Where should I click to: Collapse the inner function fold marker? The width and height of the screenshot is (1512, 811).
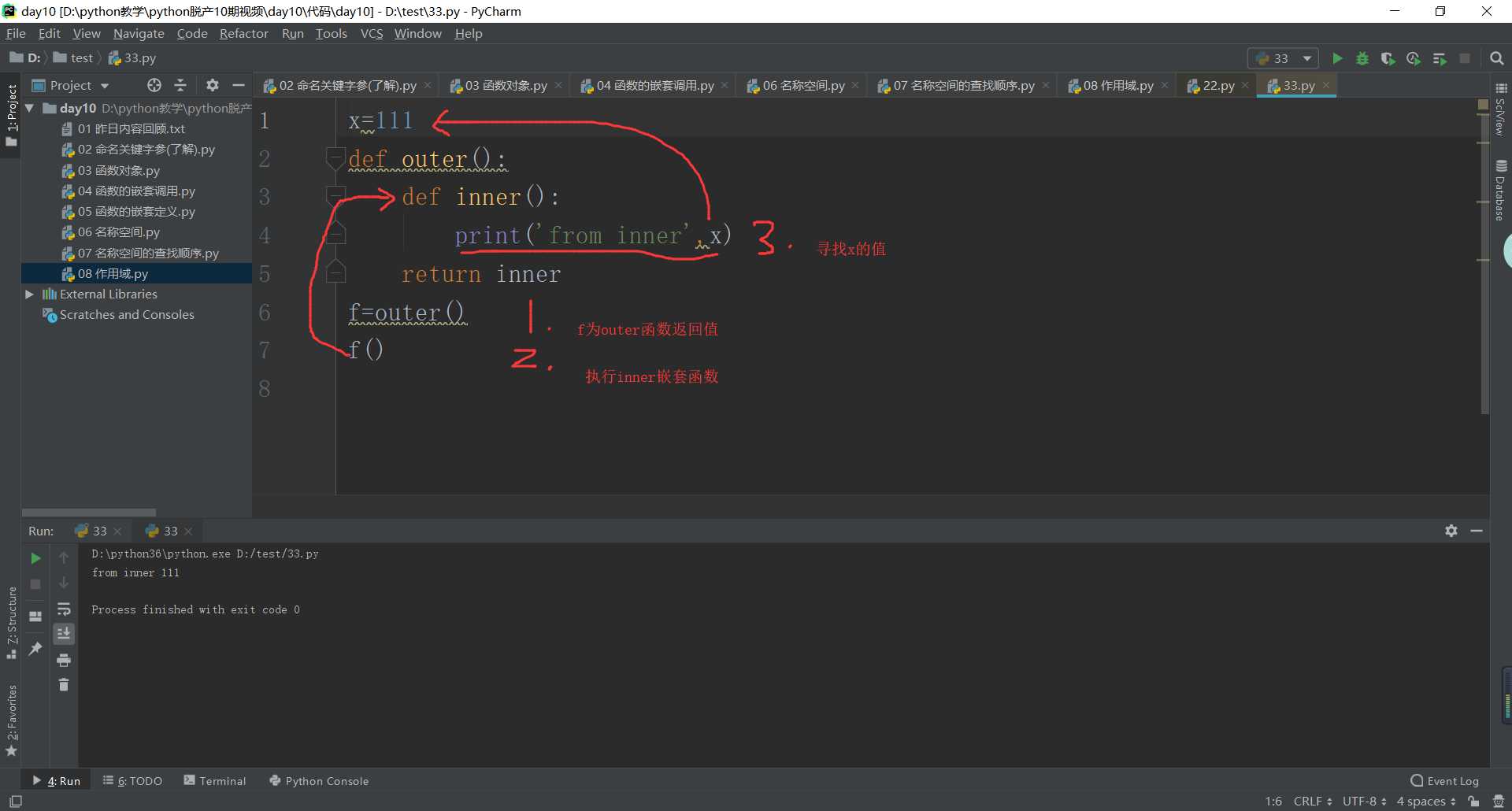point(336,195)
